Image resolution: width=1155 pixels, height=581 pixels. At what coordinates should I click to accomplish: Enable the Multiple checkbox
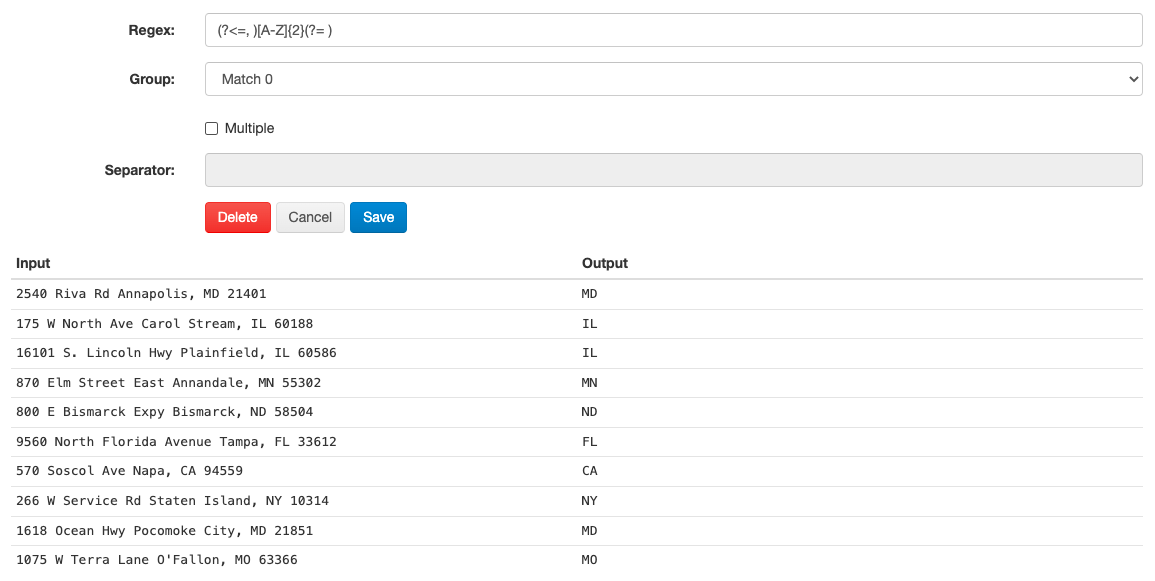click(211, 129)
